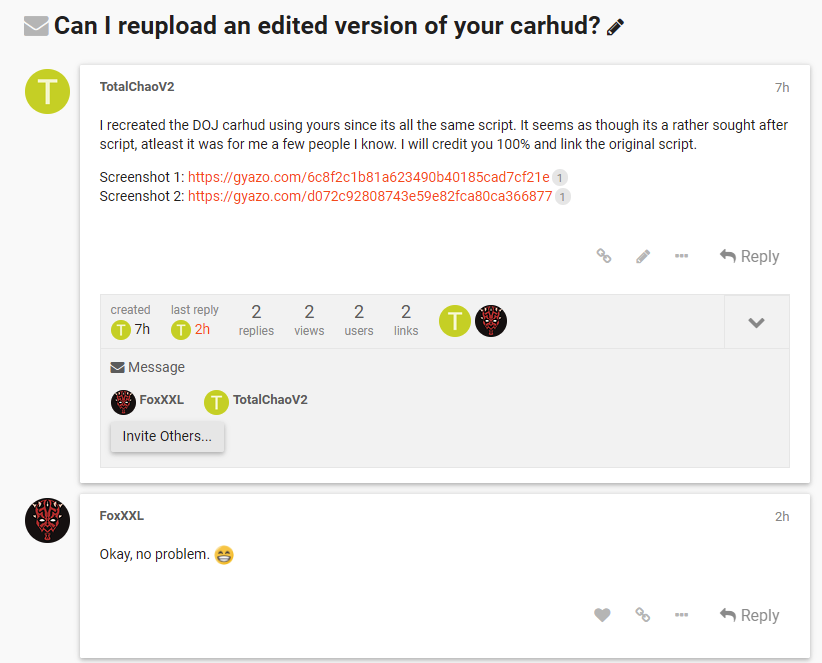The width and height of the screenshot is (822, 663).
Task: Jump to the last reply 2h timestamp
Action: click(x=202, y=329)
